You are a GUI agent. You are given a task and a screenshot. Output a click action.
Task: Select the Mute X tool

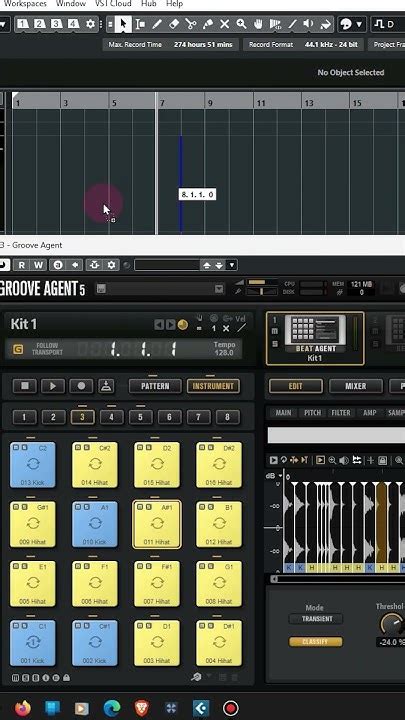pos(225,24)
